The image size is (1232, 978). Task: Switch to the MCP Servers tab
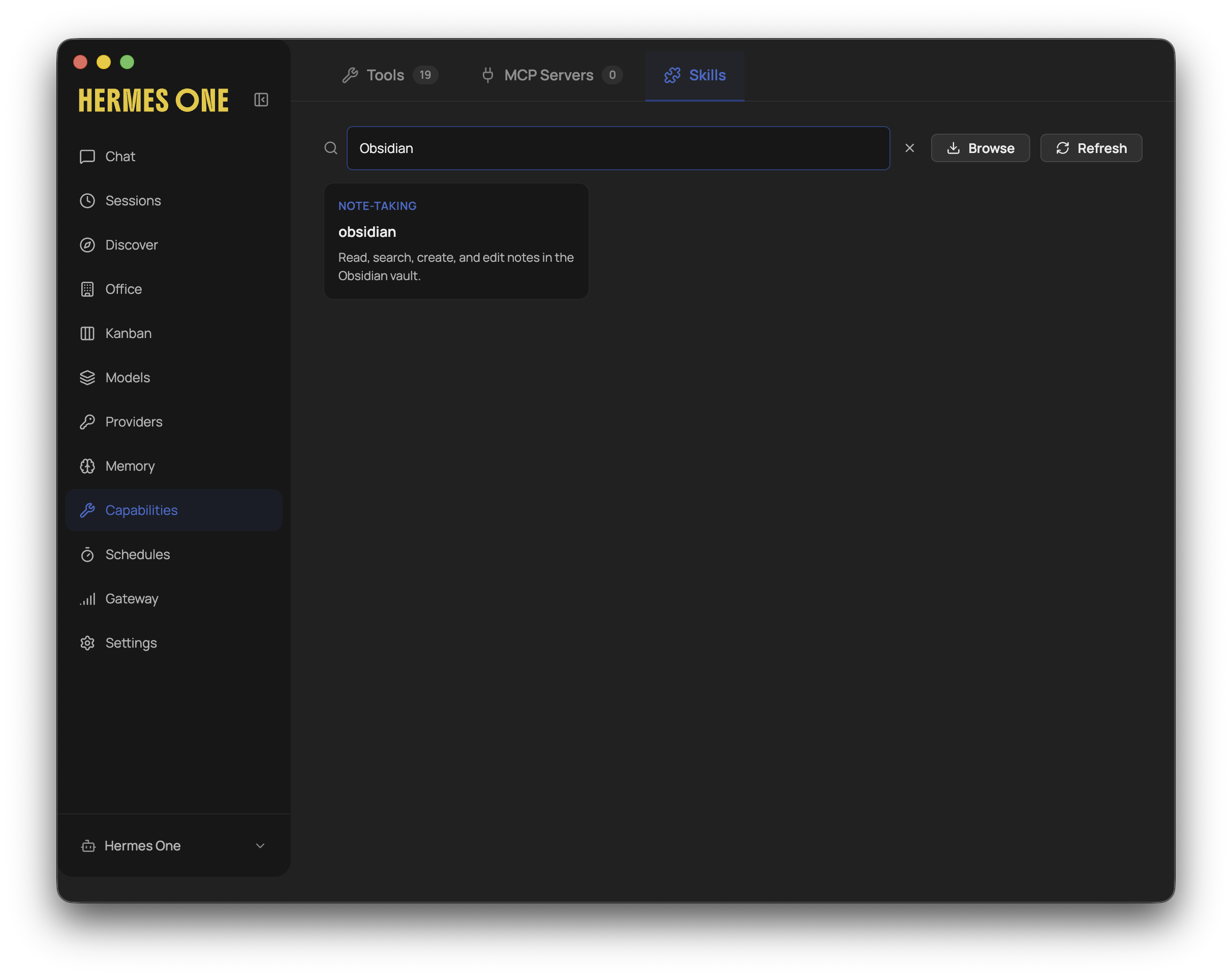pos(551,75)
